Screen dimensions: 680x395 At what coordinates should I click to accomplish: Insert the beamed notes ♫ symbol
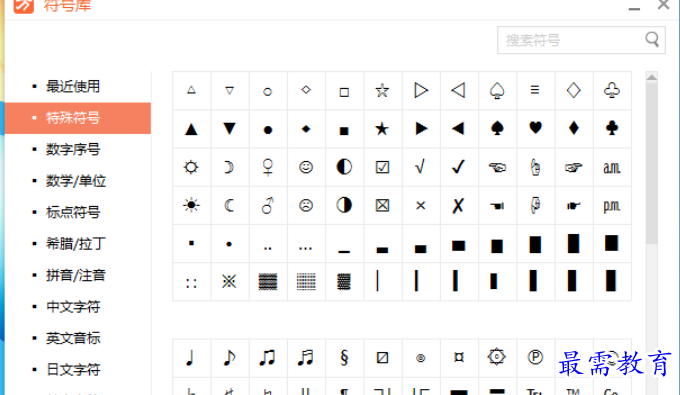[x=268, y=358]
